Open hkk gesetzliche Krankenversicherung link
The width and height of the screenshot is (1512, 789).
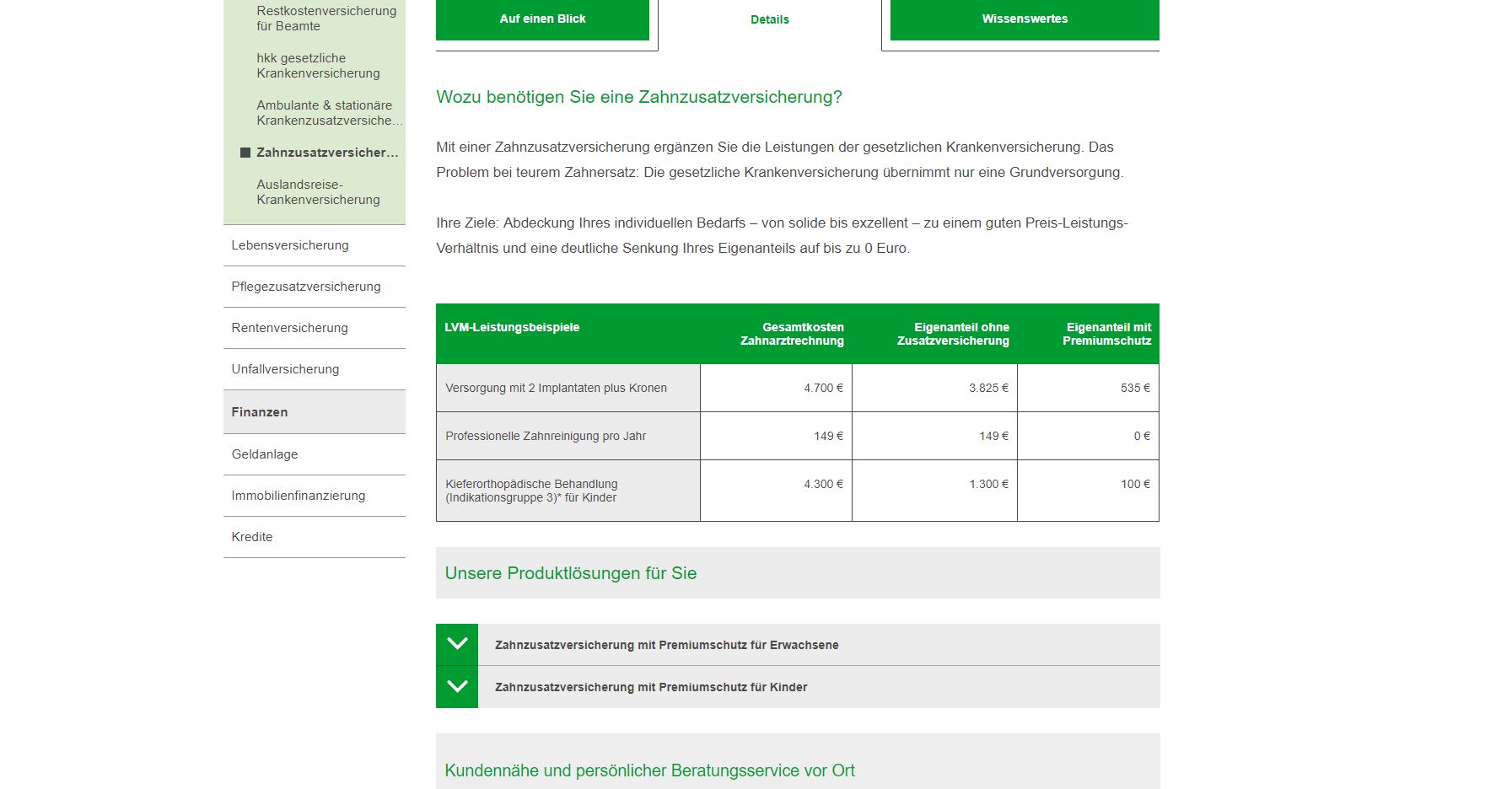point(318,66)
